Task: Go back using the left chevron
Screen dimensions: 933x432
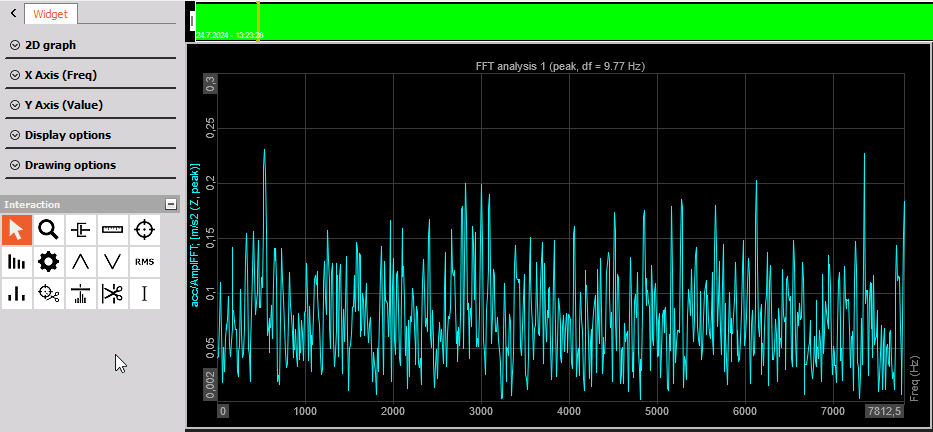Action: (x=13, y=12)
